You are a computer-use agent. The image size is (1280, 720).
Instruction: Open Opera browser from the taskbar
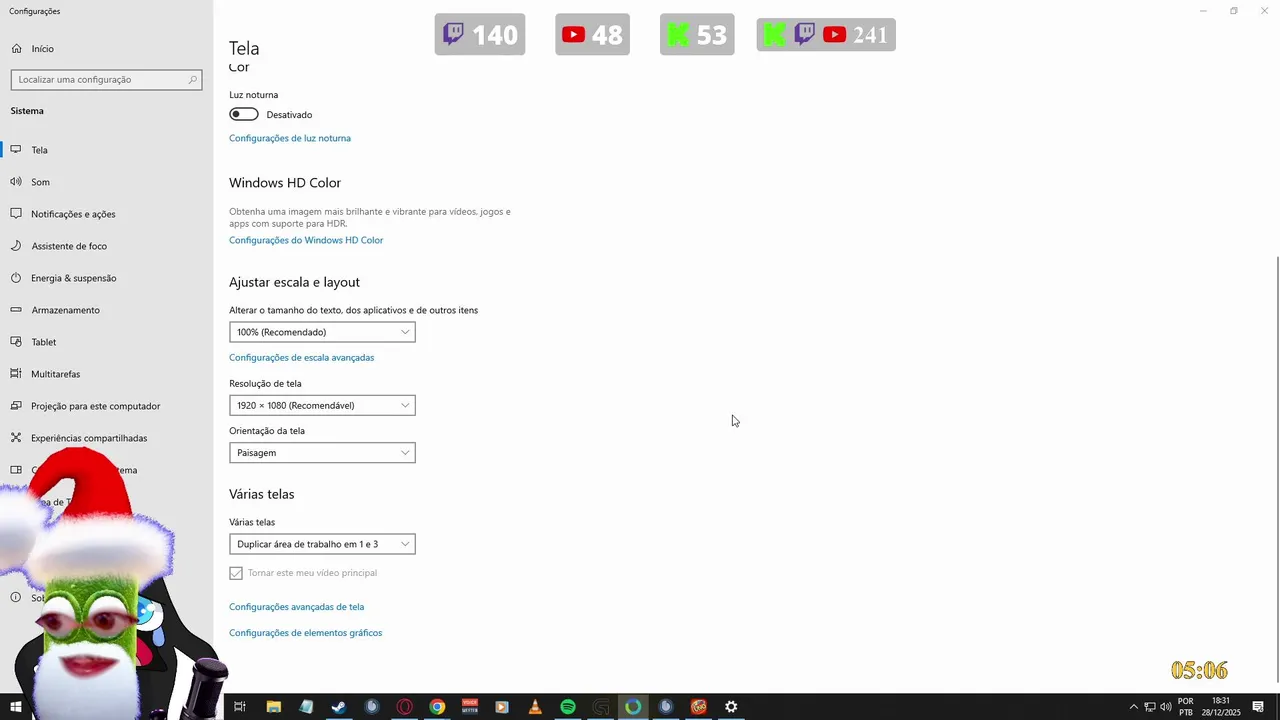(x=405, y=707)
